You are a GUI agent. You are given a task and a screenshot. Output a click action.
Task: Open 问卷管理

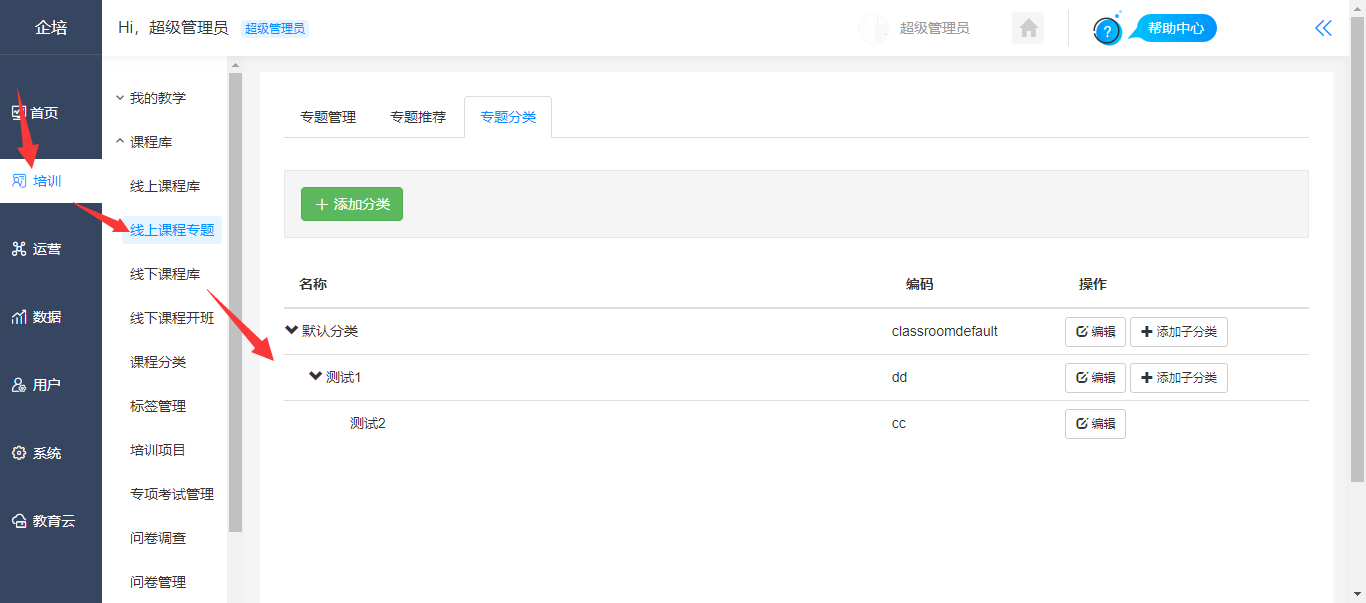tap(158, 582)
